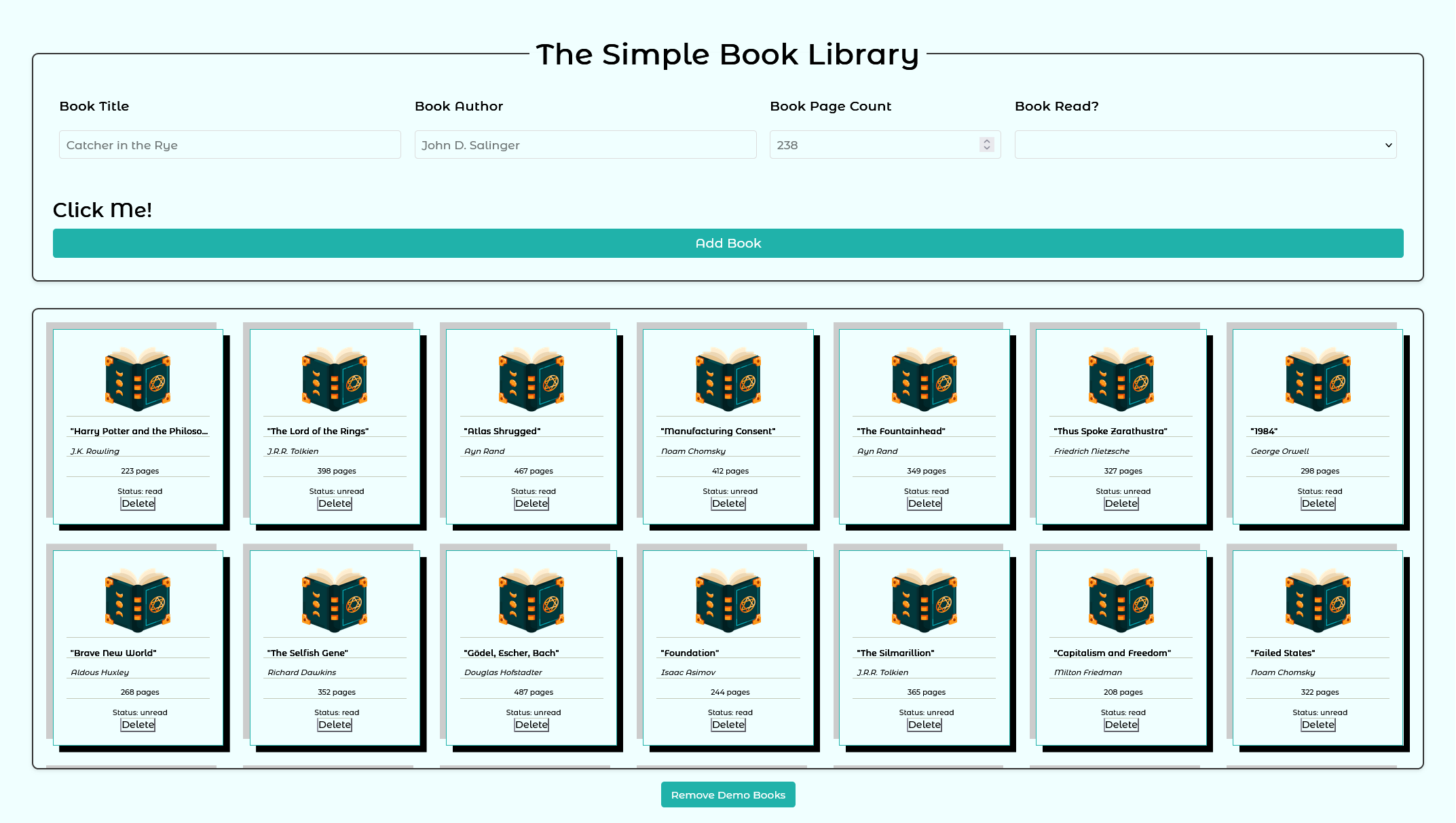This screenshot has width=1456, height=823.
Task: Click the Atlas Shrugged book icon
Action: click(531, 380)
